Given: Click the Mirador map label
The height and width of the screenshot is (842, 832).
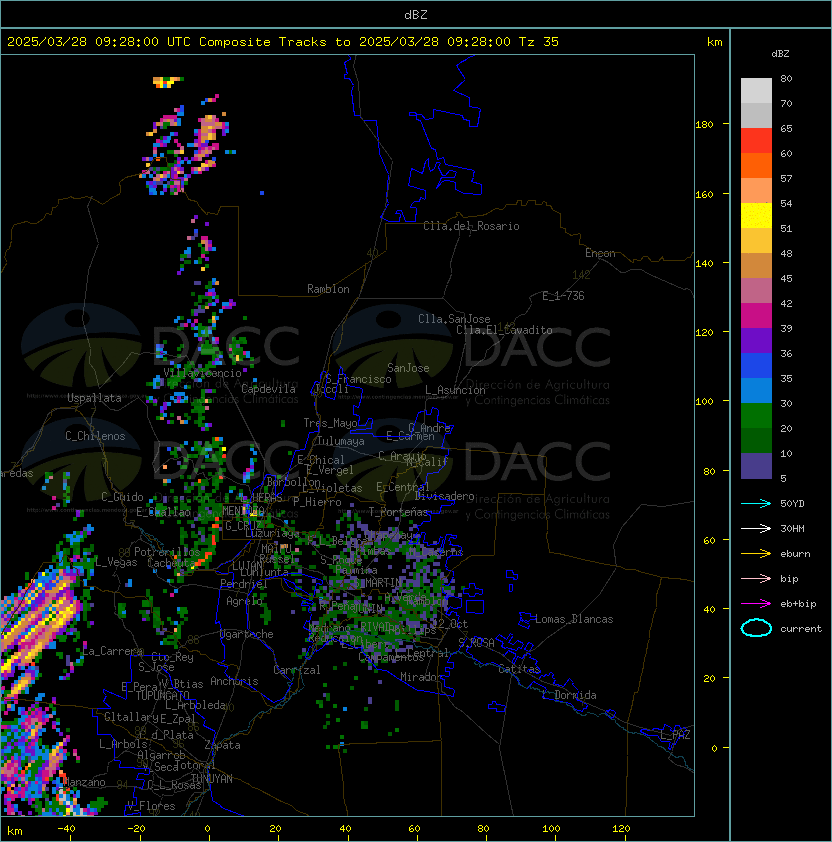Looking at the screenshot, I should 421,677.
